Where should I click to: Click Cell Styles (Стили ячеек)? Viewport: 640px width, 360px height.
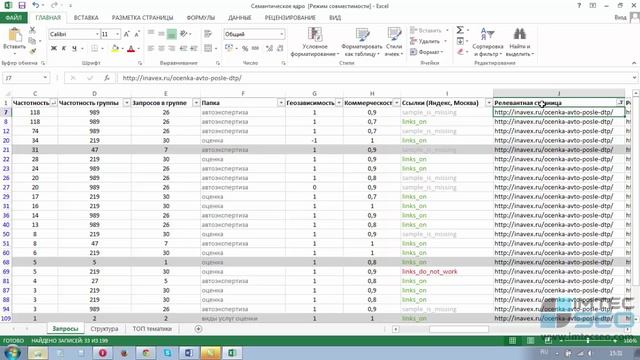pyautogui.click(x=394, y=42)
